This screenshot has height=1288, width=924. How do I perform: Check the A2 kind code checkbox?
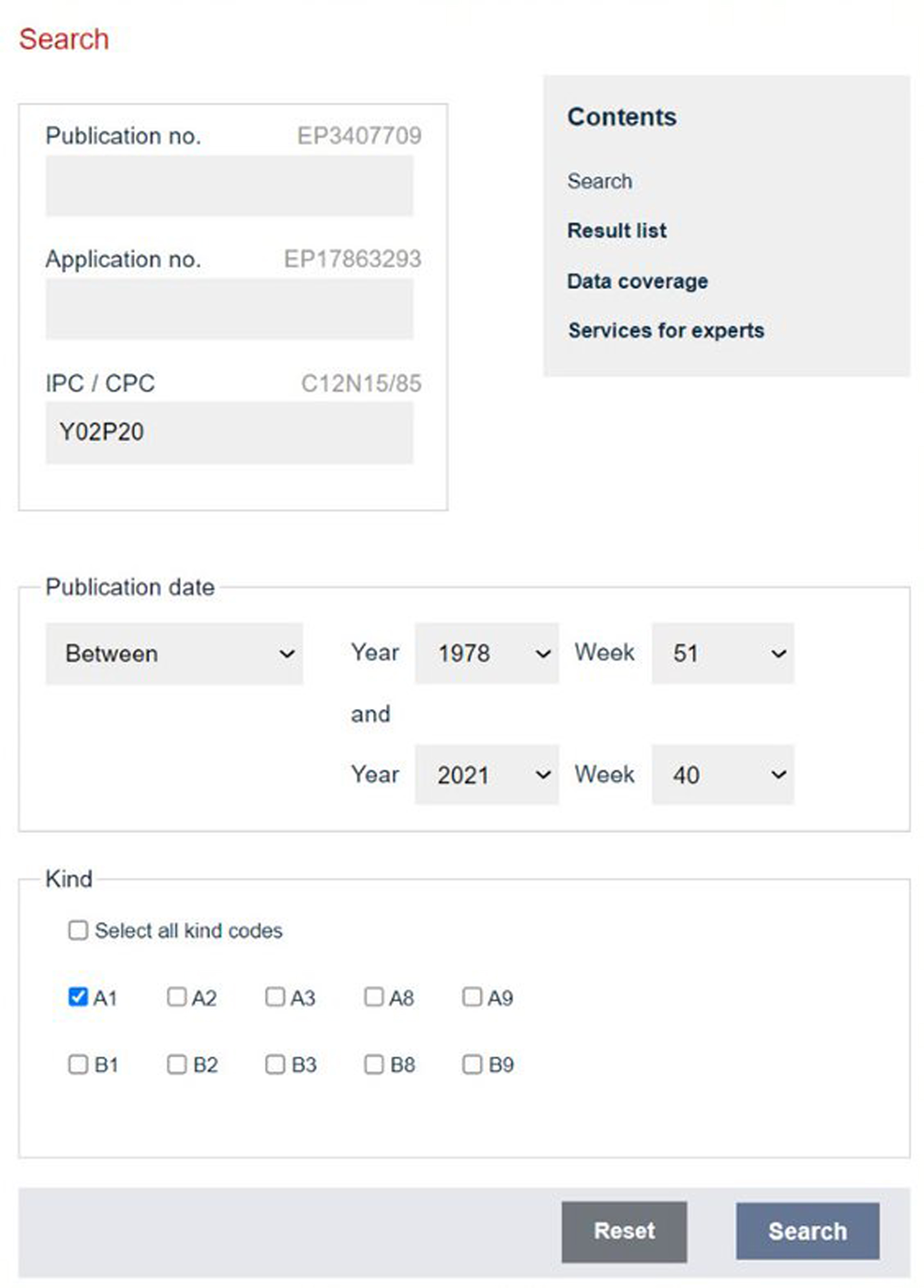(x=176, y=997)
